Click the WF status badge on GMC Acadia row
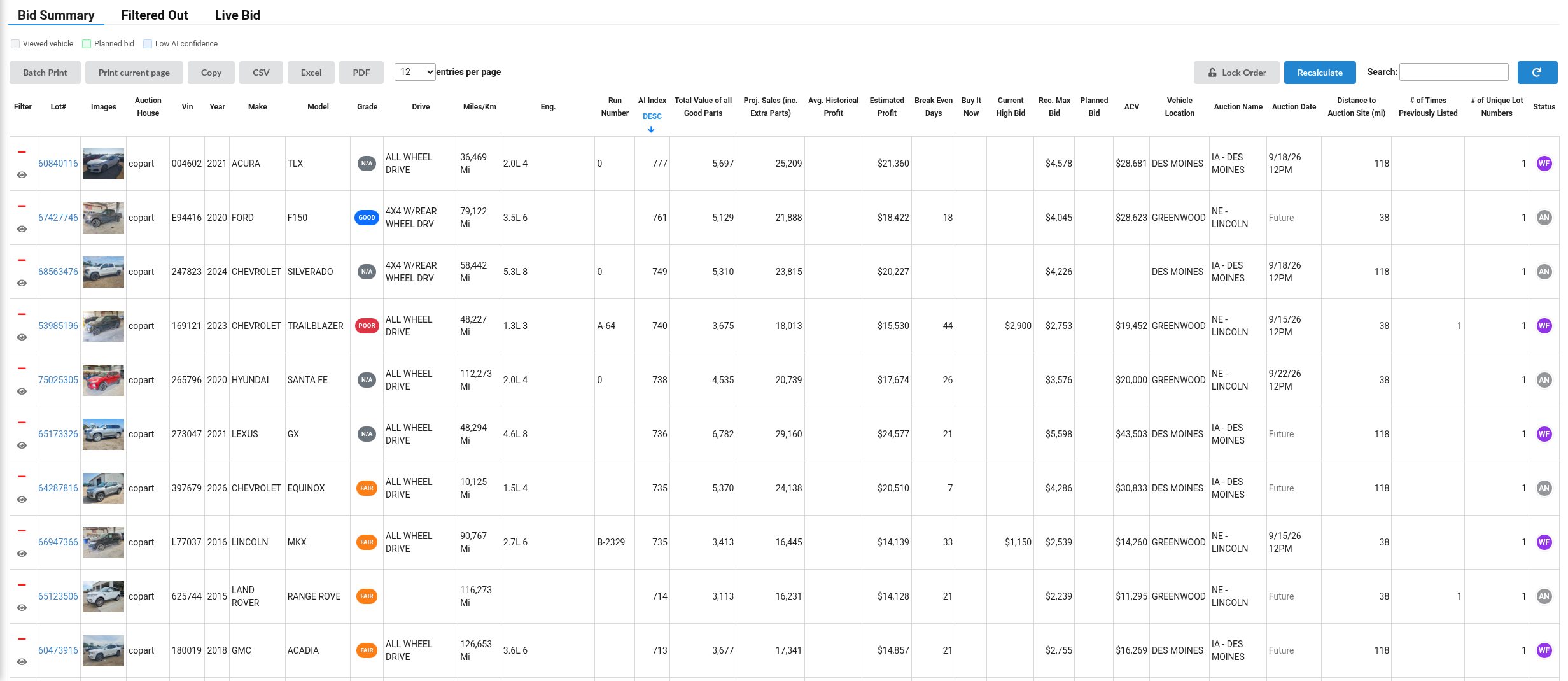1568x681 pixels. (x=1544, y=650)
